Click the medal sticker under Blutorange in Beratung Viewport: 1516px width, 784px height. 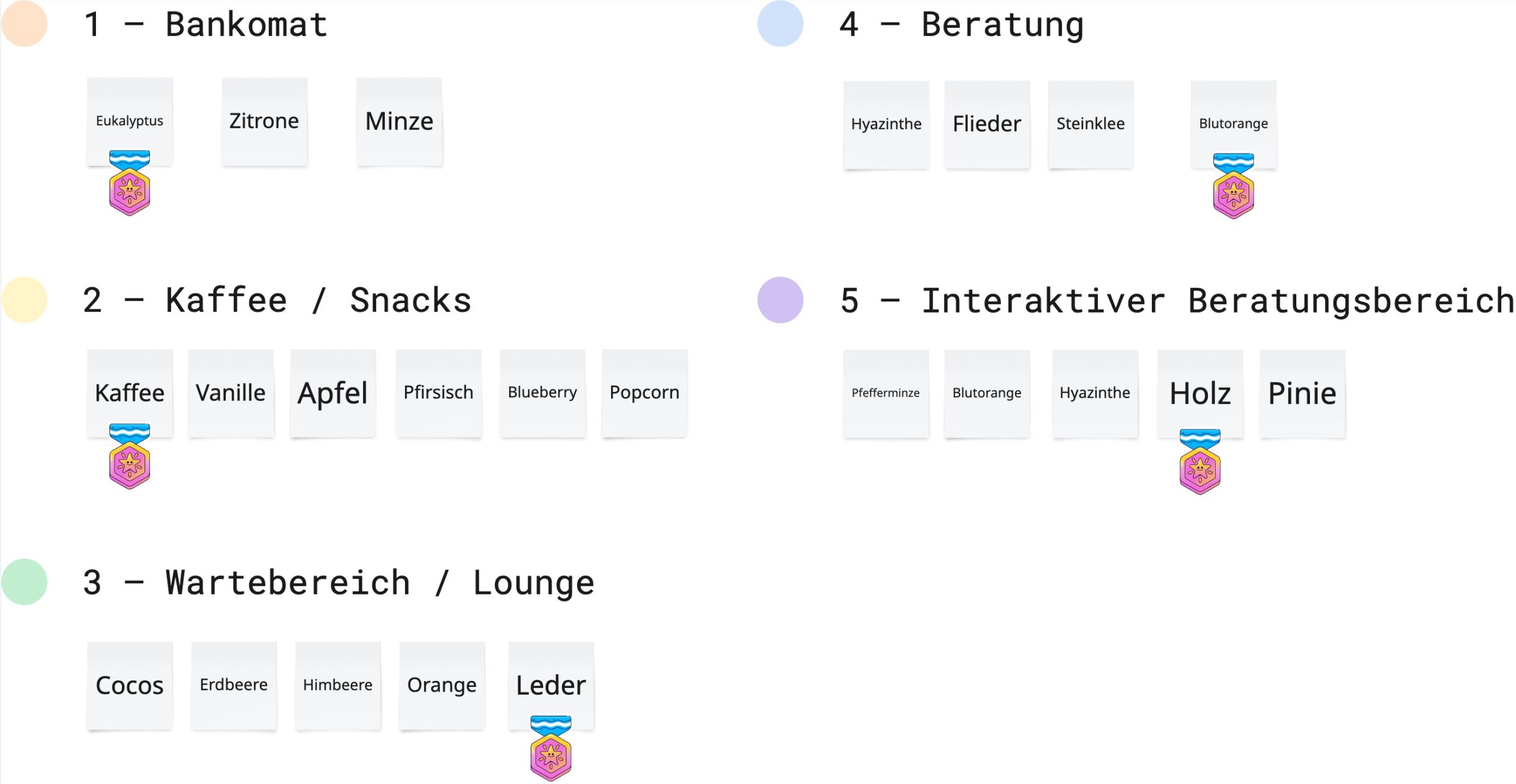[1234, 186]
